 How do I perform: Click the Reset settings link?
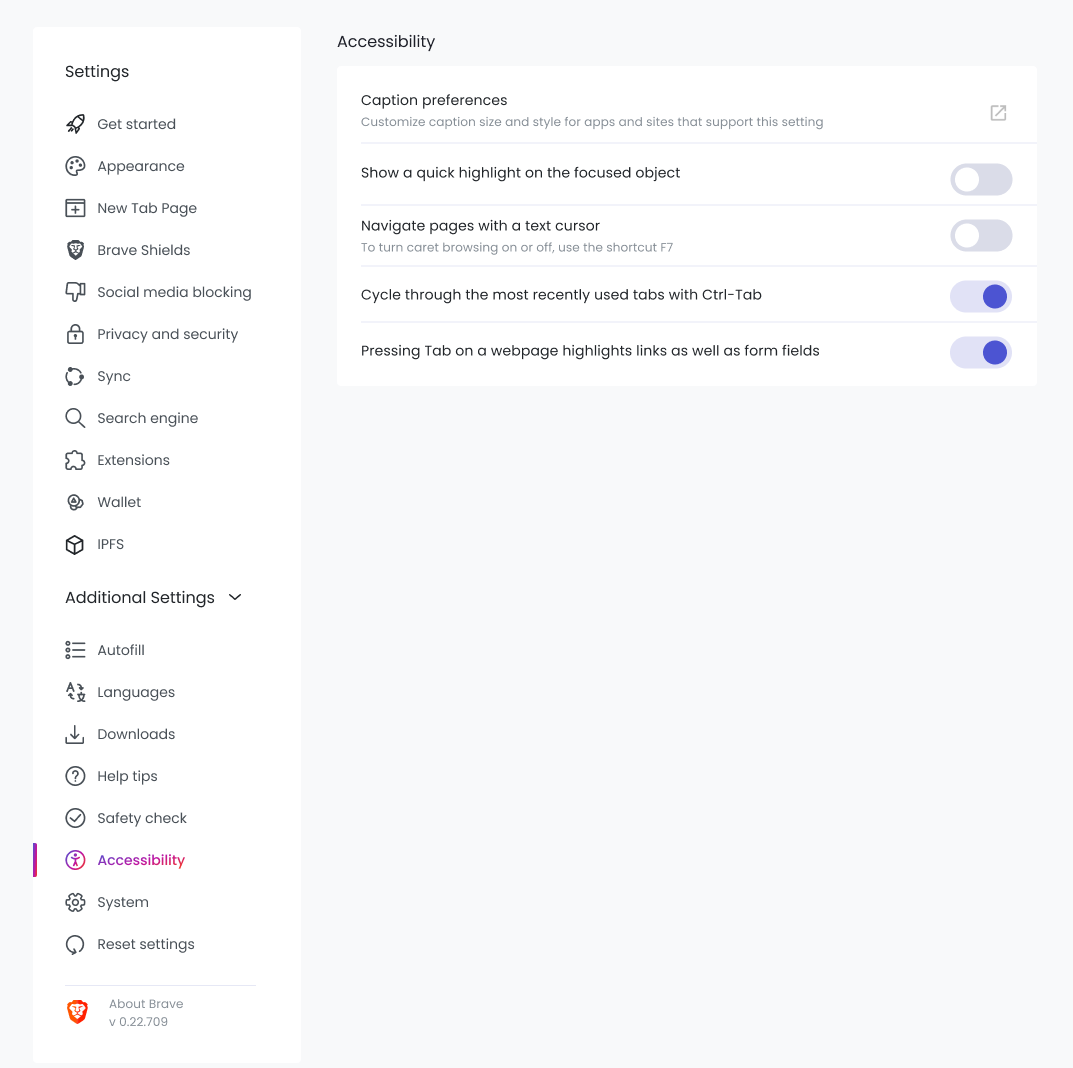click(146, 943)
